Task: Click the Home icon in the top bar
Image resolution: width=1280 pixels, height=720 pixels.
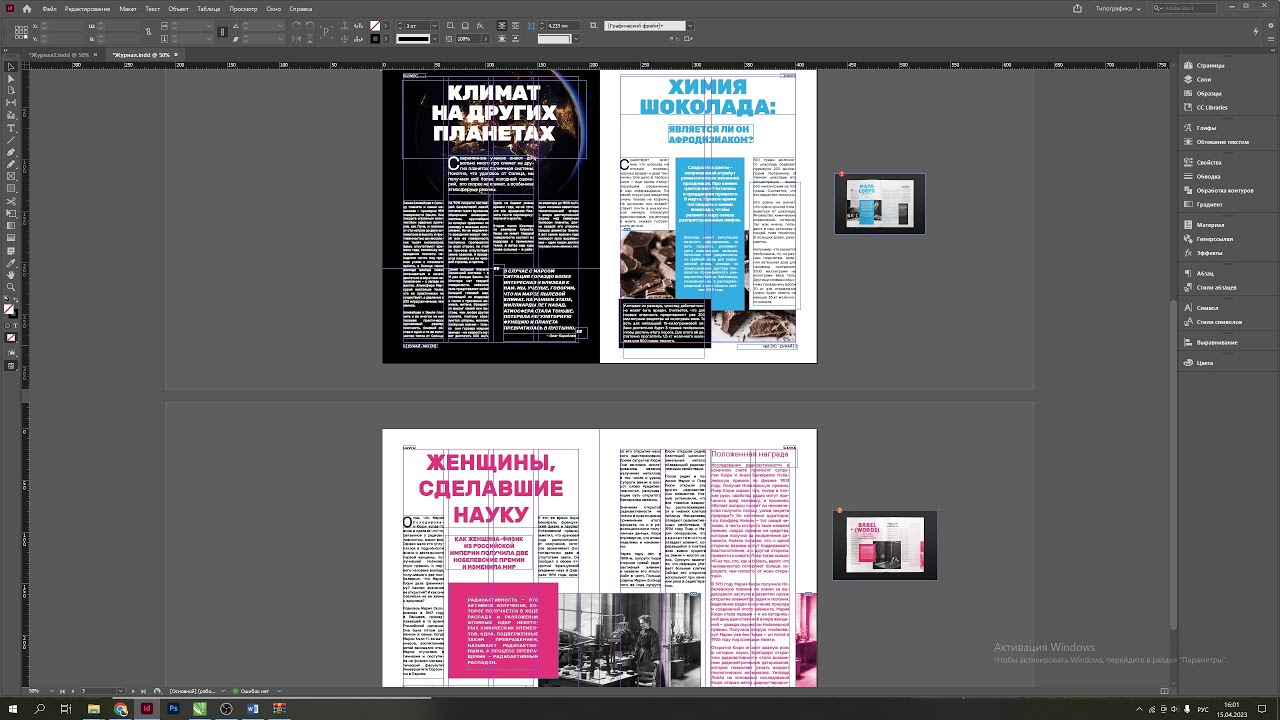Action: (x=27, y=8)
